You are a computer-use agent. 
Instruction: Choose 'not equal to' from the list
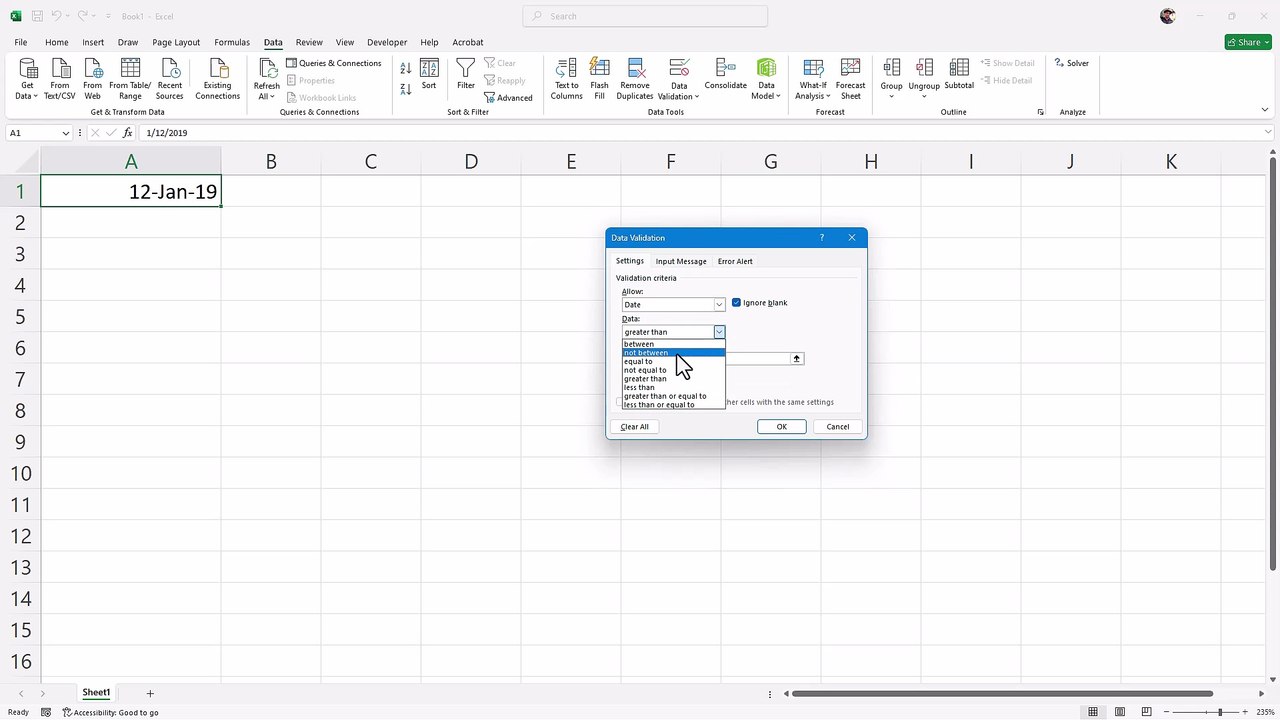(673, 370)
